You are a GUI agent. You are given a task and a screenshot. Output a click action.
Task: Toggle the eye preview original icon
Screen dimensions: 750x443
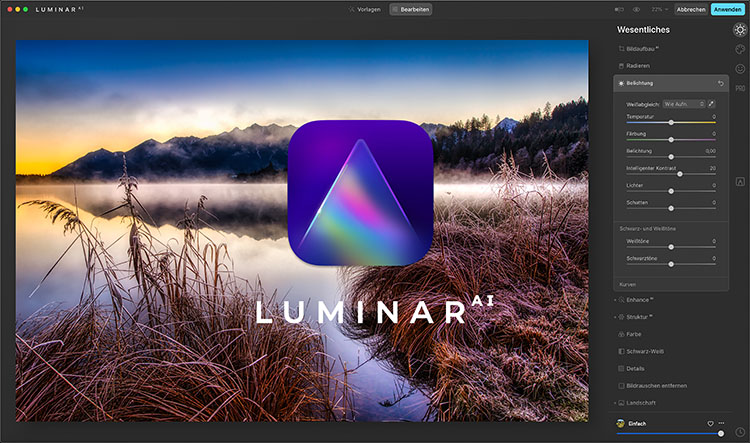[636, 10]
